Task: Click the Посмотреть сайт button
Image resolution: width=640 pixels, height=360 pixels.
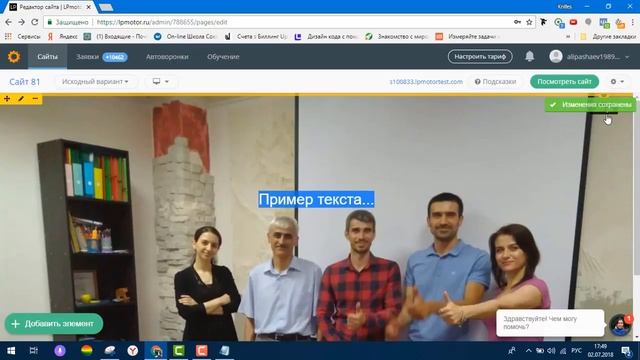Action: click(564, 82)
